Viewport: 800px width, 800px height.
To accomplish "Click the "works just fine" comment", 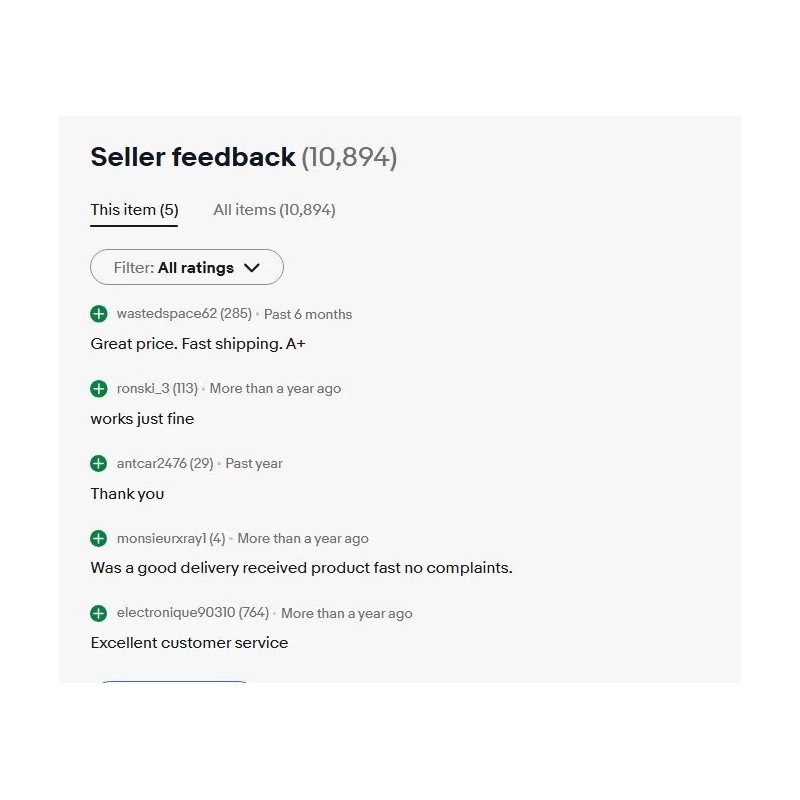I will 142,419.
